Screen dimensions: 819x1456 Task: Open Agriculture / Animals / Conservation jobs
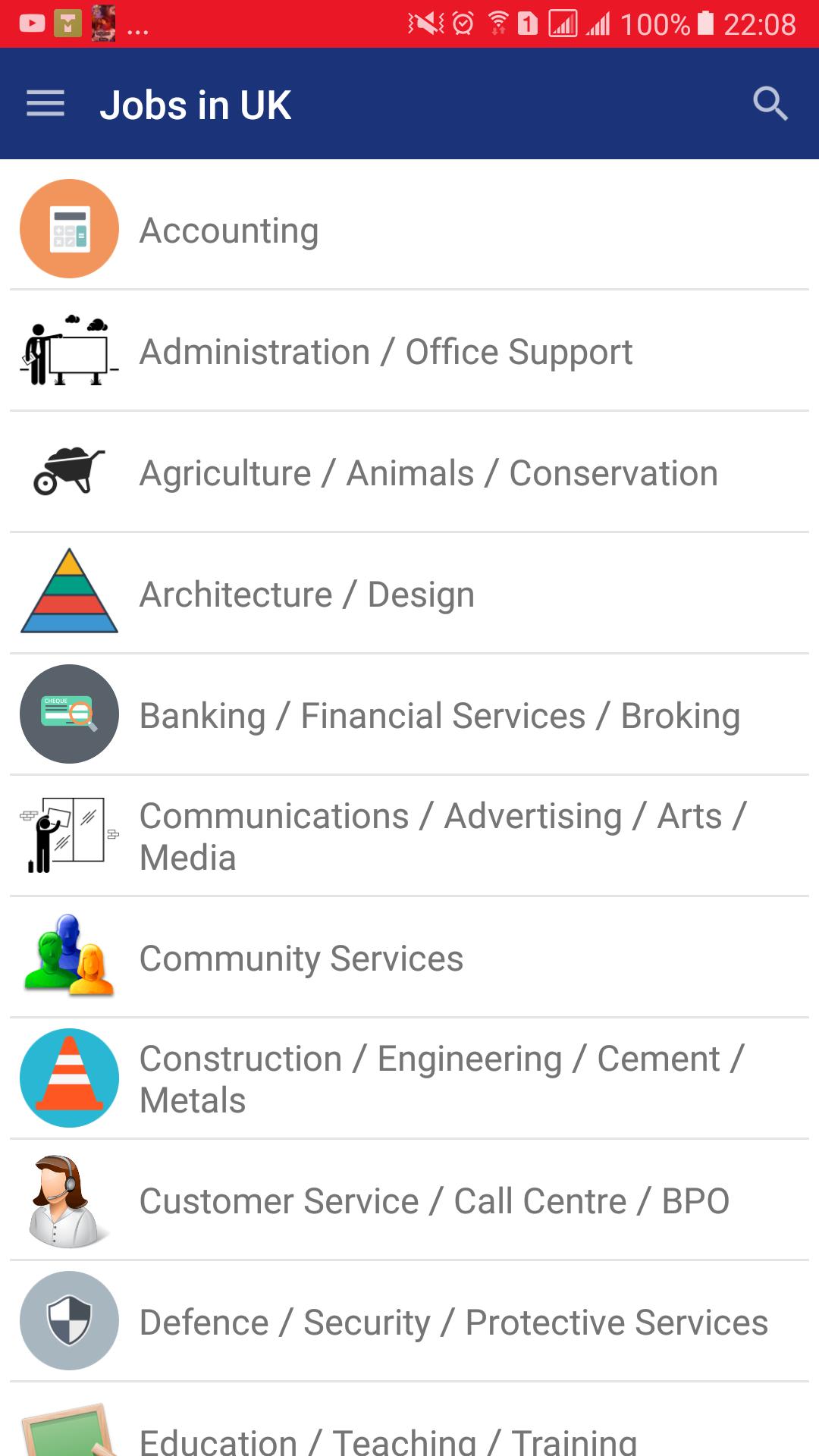pos(409,472)
